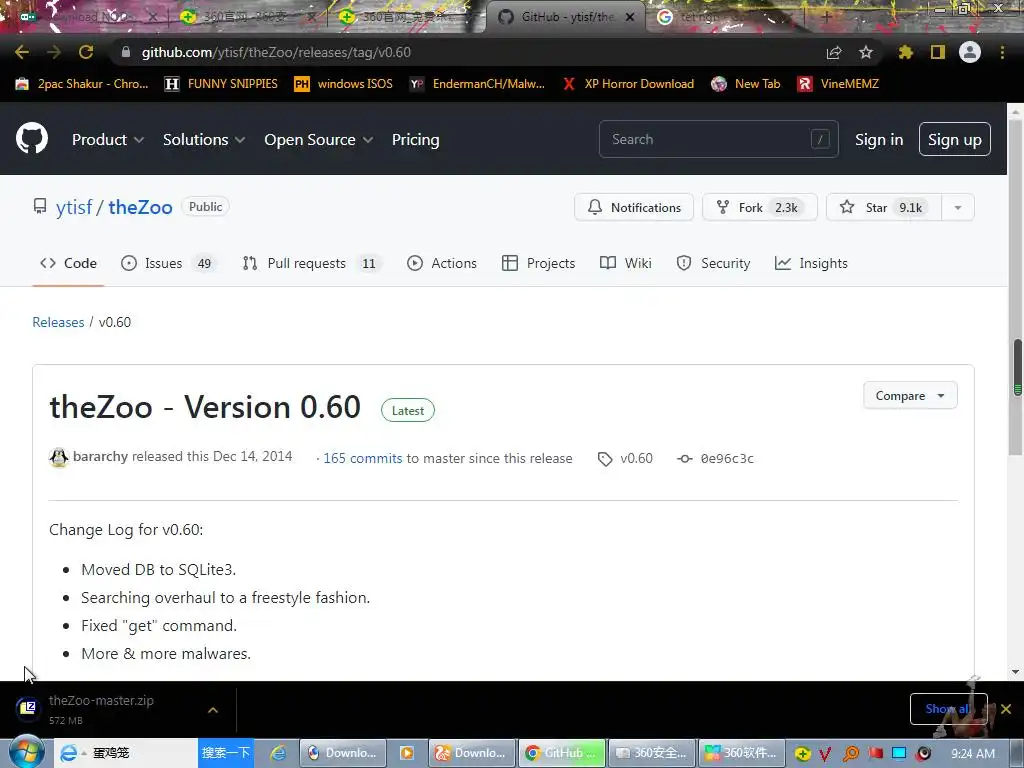
Task: Open the Chrome profile avatar
Action: tap(970, 52)
